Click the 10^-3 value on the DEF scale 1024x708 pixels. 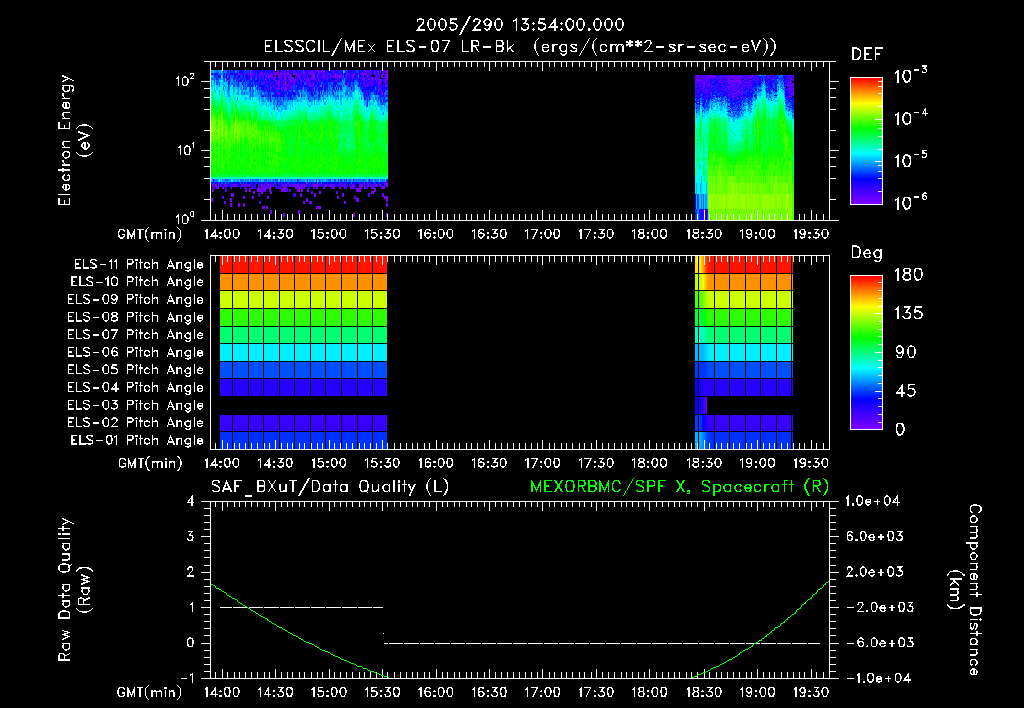910,76
